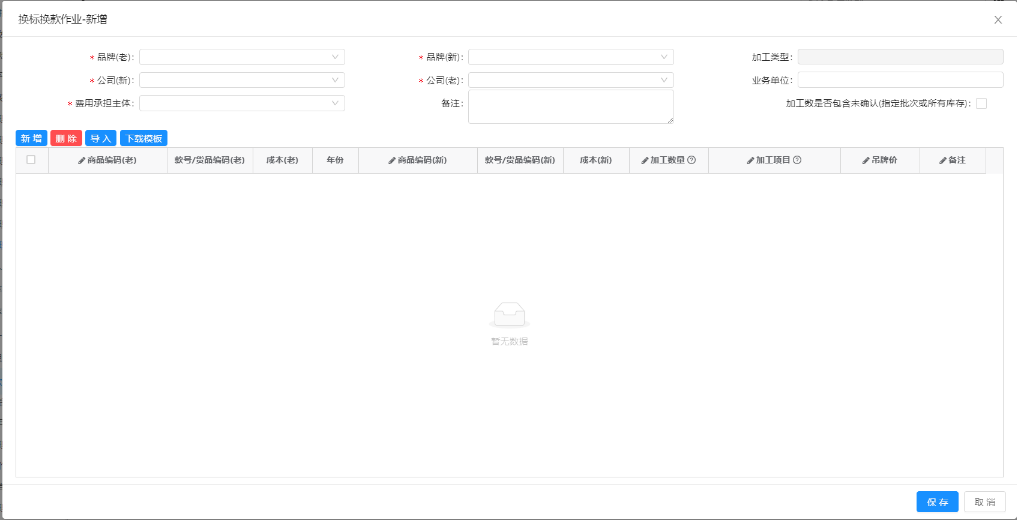
Task: Click the help icon next to 加工数量
Action: [x=691, y=160]
